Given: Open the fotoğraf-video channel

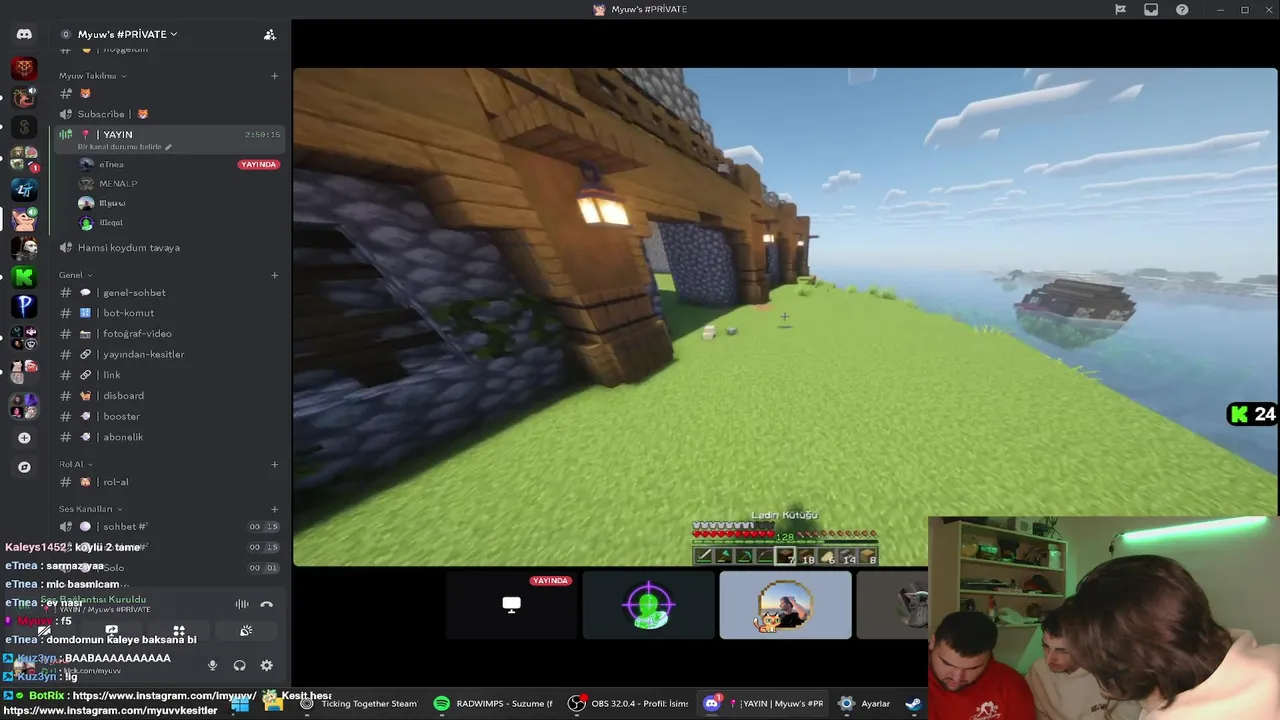Looking at the screenshot, I should (169, 334).
